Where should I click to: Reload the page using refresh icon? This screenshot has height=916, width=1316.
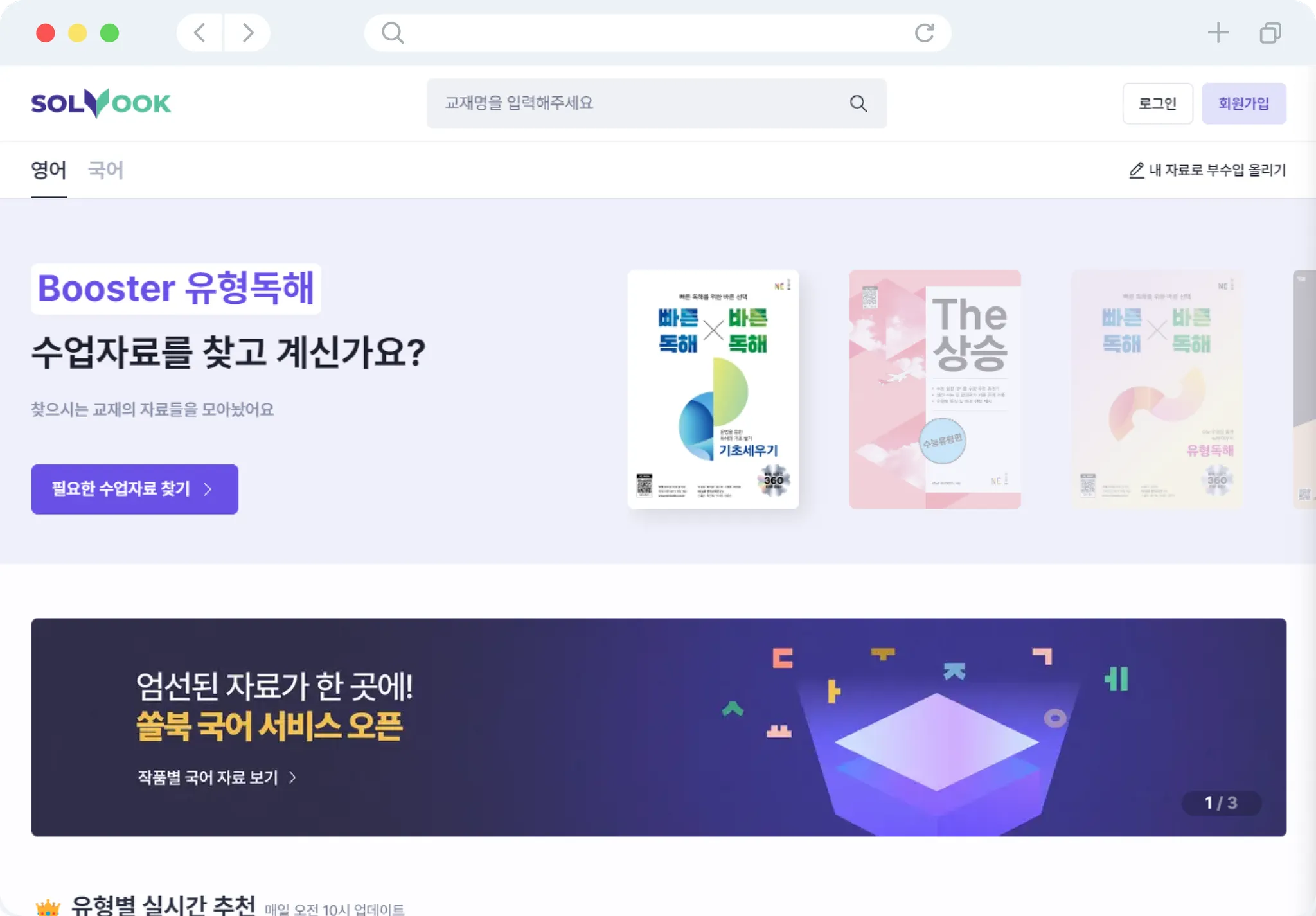click(x=924, y=33)
